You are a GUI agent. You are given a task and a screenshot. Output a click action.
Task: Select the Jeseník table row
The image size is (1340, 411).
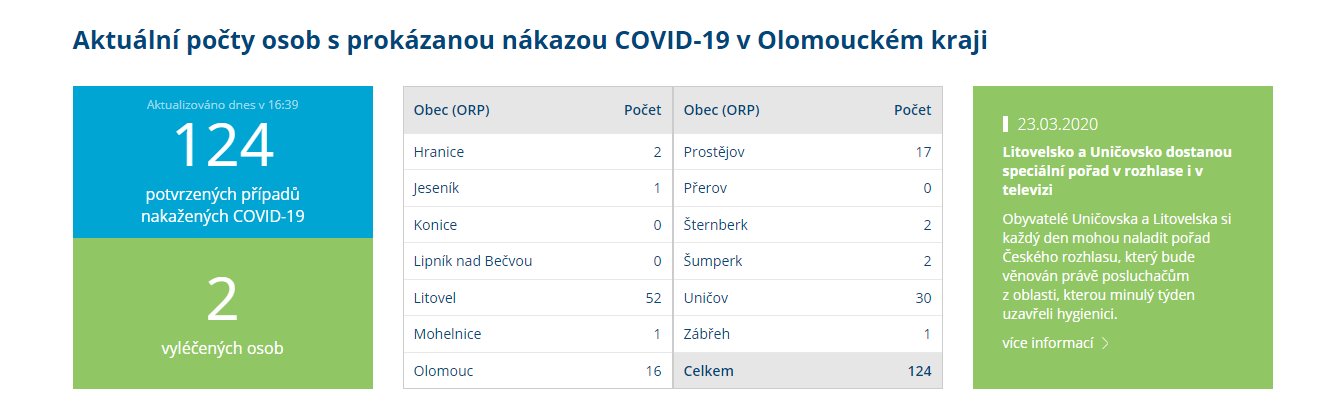click(538, 188)
